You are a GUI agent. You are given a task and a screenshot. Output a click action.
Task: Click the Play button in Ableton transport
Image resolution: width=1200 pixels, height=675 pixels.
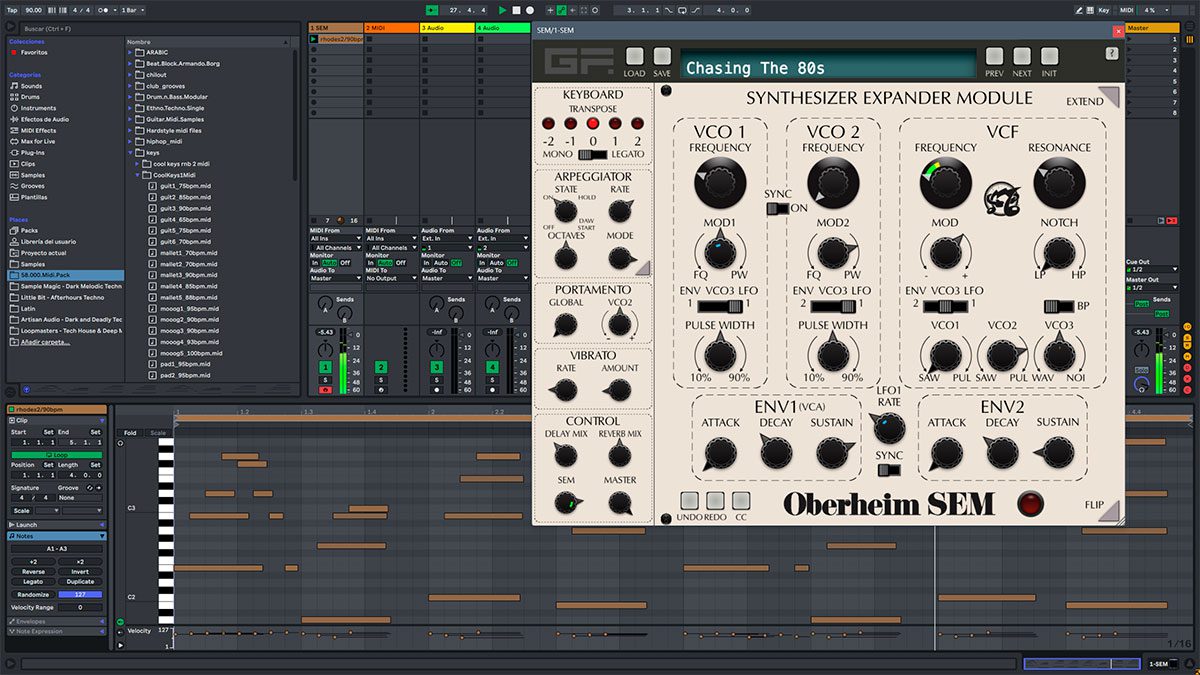[x=503, y=10]
